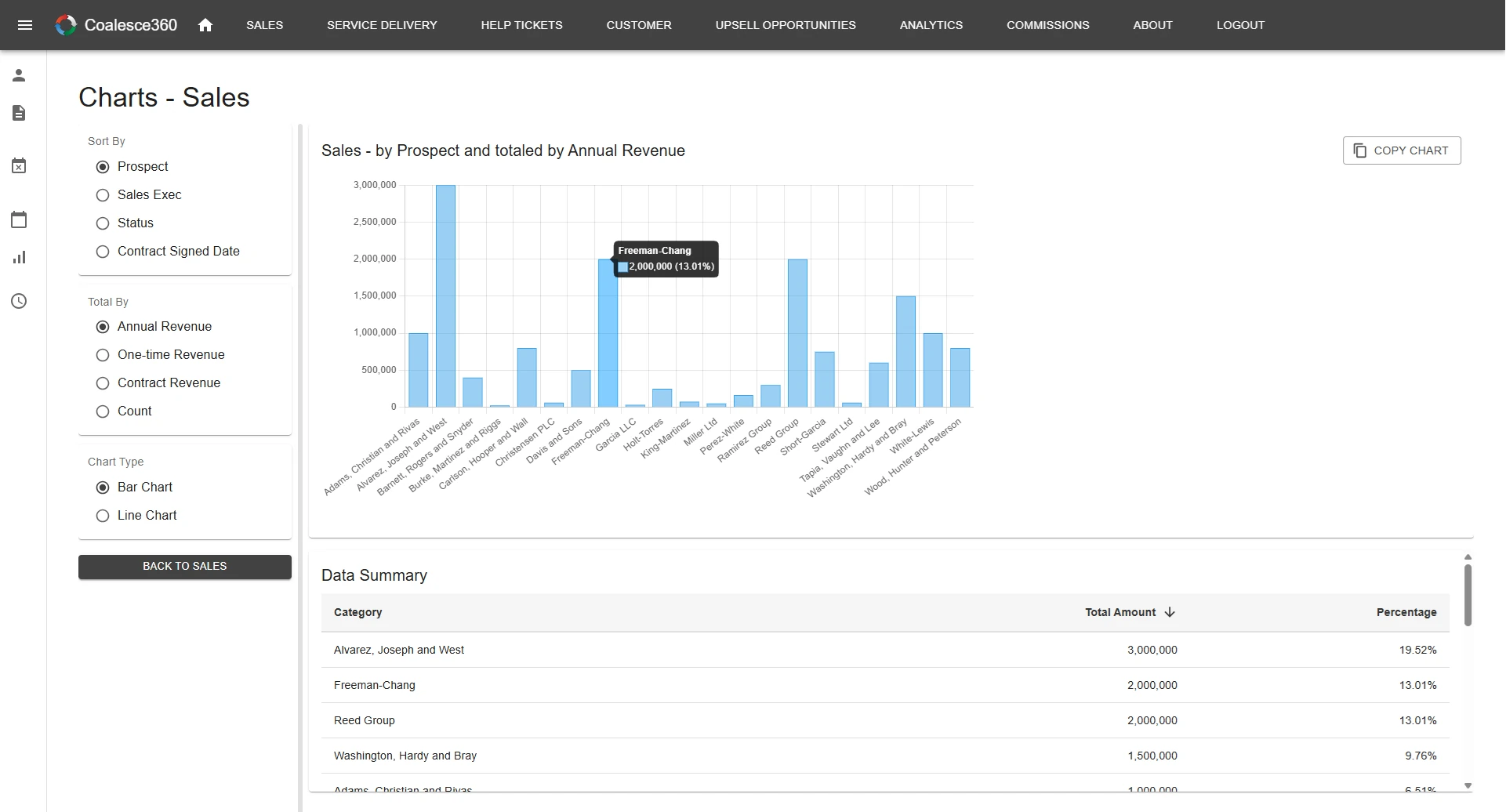Navigate to Upsell Opportunities

785,24
